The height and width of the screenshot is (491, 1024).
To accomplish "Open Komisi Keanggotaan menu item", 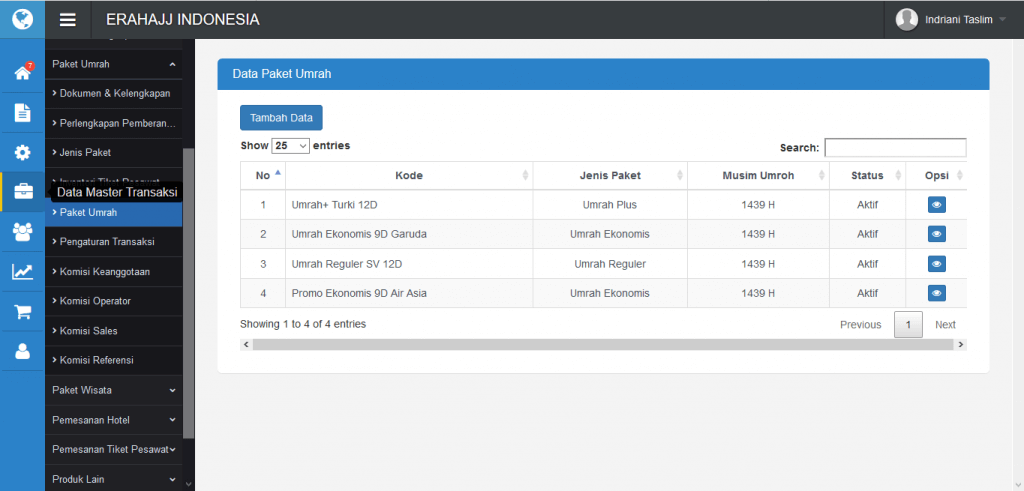I will [x=105, y=272].
